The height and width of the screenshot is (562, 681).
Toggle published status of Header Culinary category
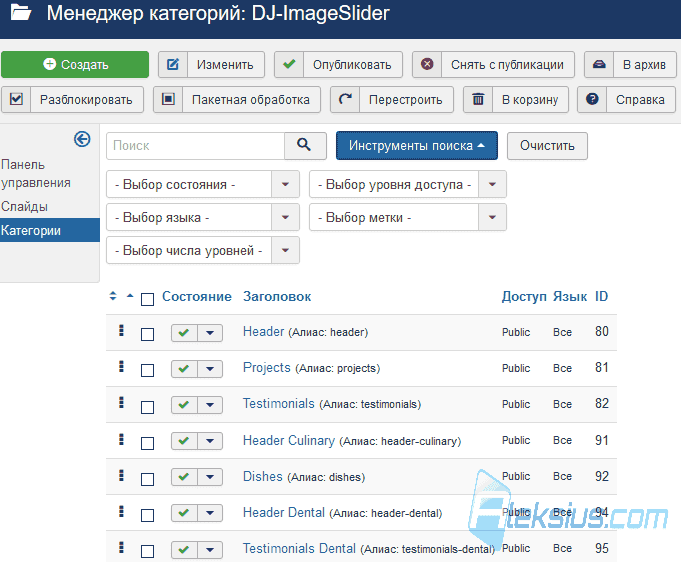coord(184,441)
